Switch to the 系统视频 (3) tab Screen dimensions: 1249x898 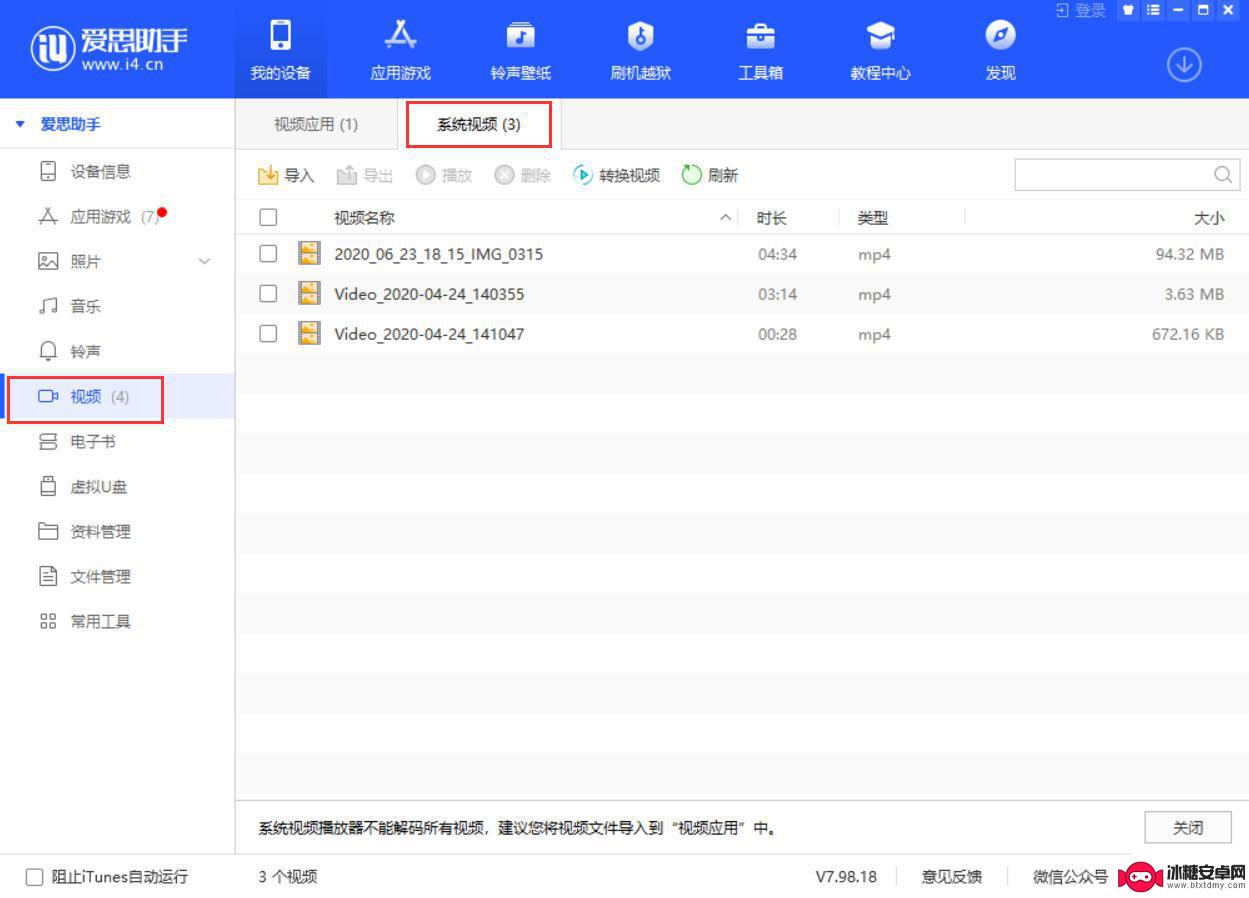pyautogui.click(x=479, y=125)
